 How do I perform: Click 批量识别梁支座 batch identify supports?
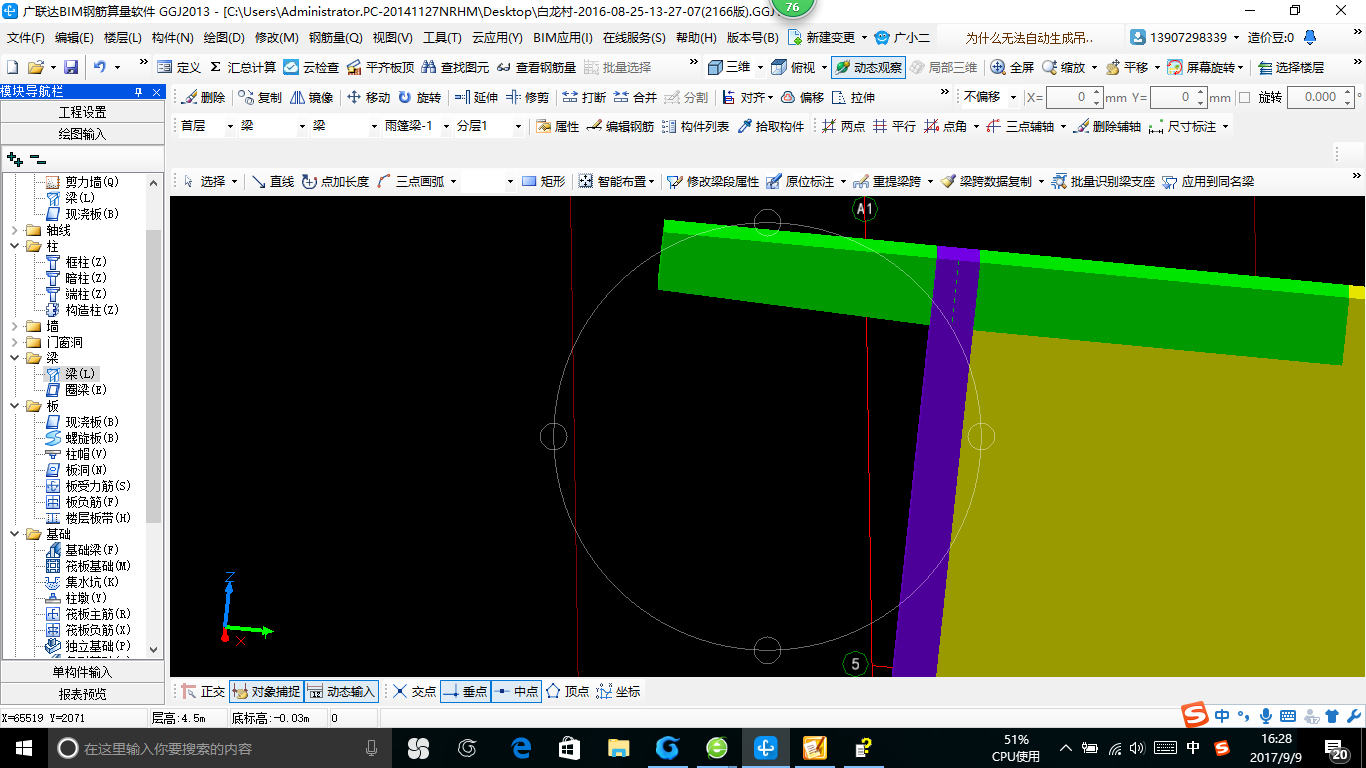[1103, 181]
